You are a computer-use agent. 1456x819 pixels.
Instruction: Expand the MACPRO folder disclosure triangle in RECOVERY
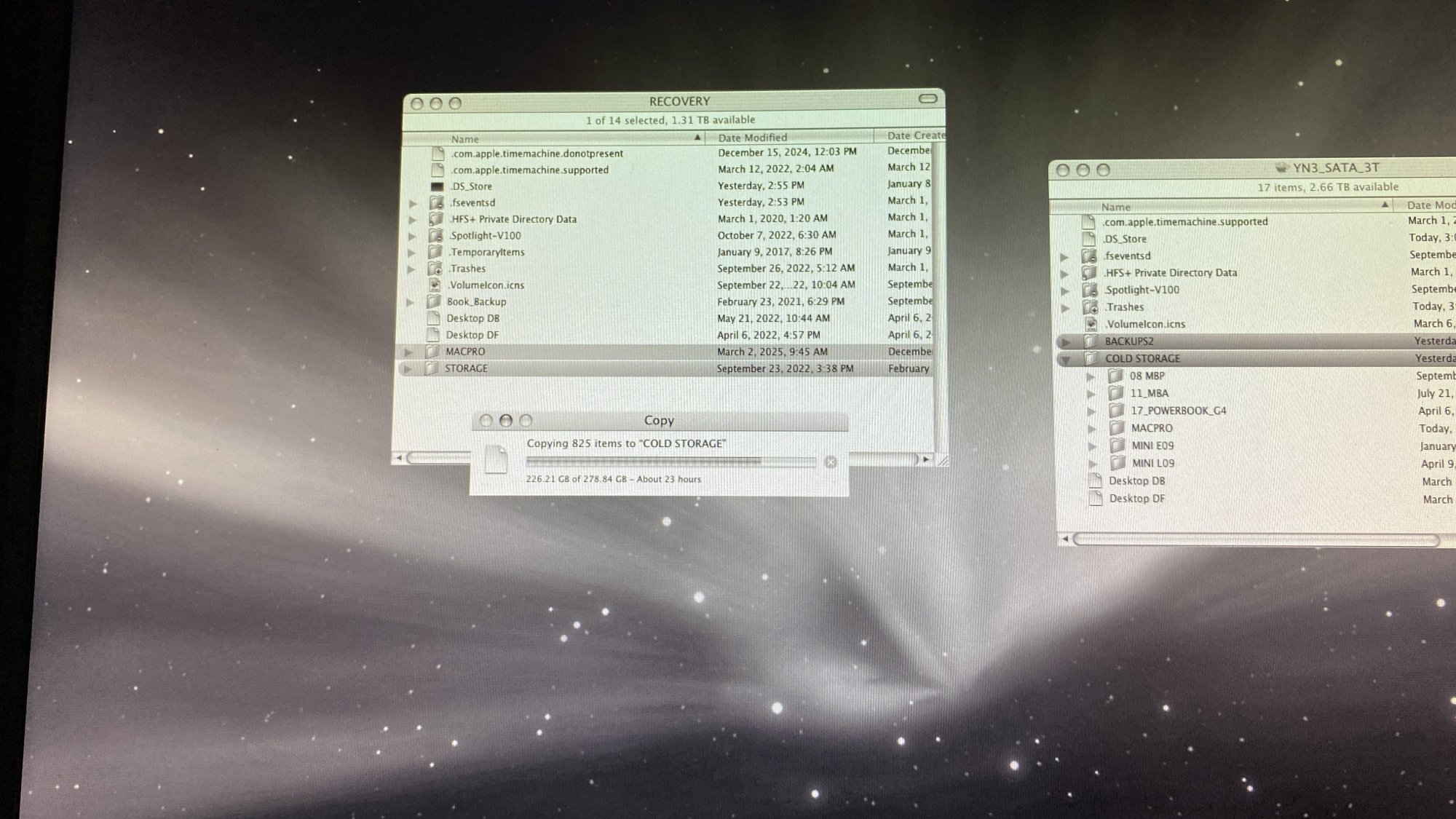coord(408,352)
